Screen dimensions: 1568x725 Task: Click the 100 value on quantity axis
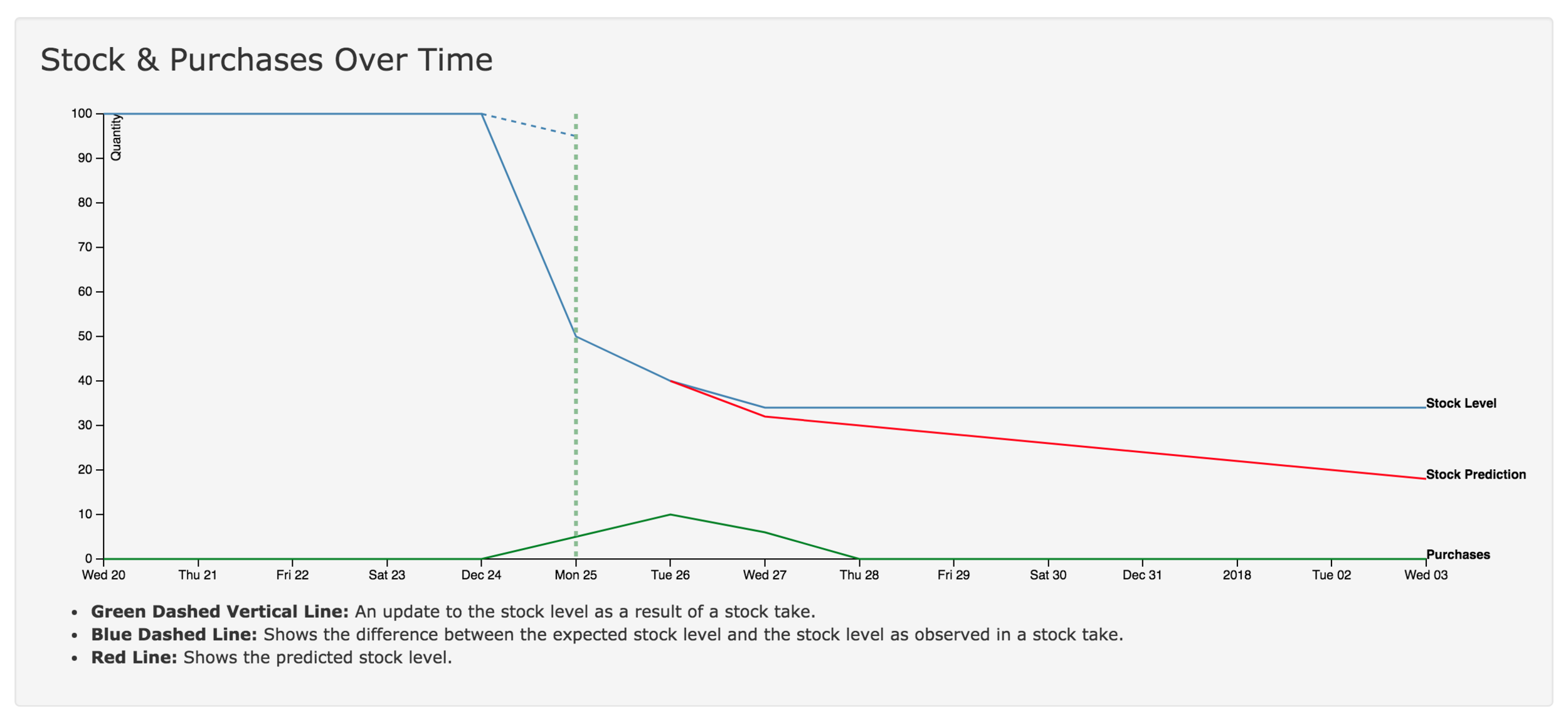coord(82,114)
